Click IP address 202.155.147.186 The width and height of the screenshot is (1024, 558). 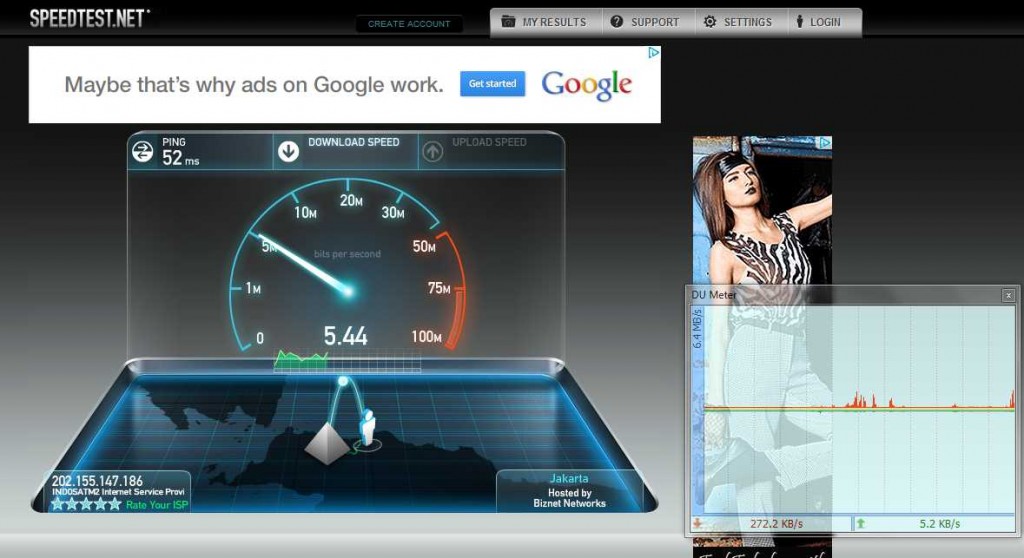pos(97,481)
